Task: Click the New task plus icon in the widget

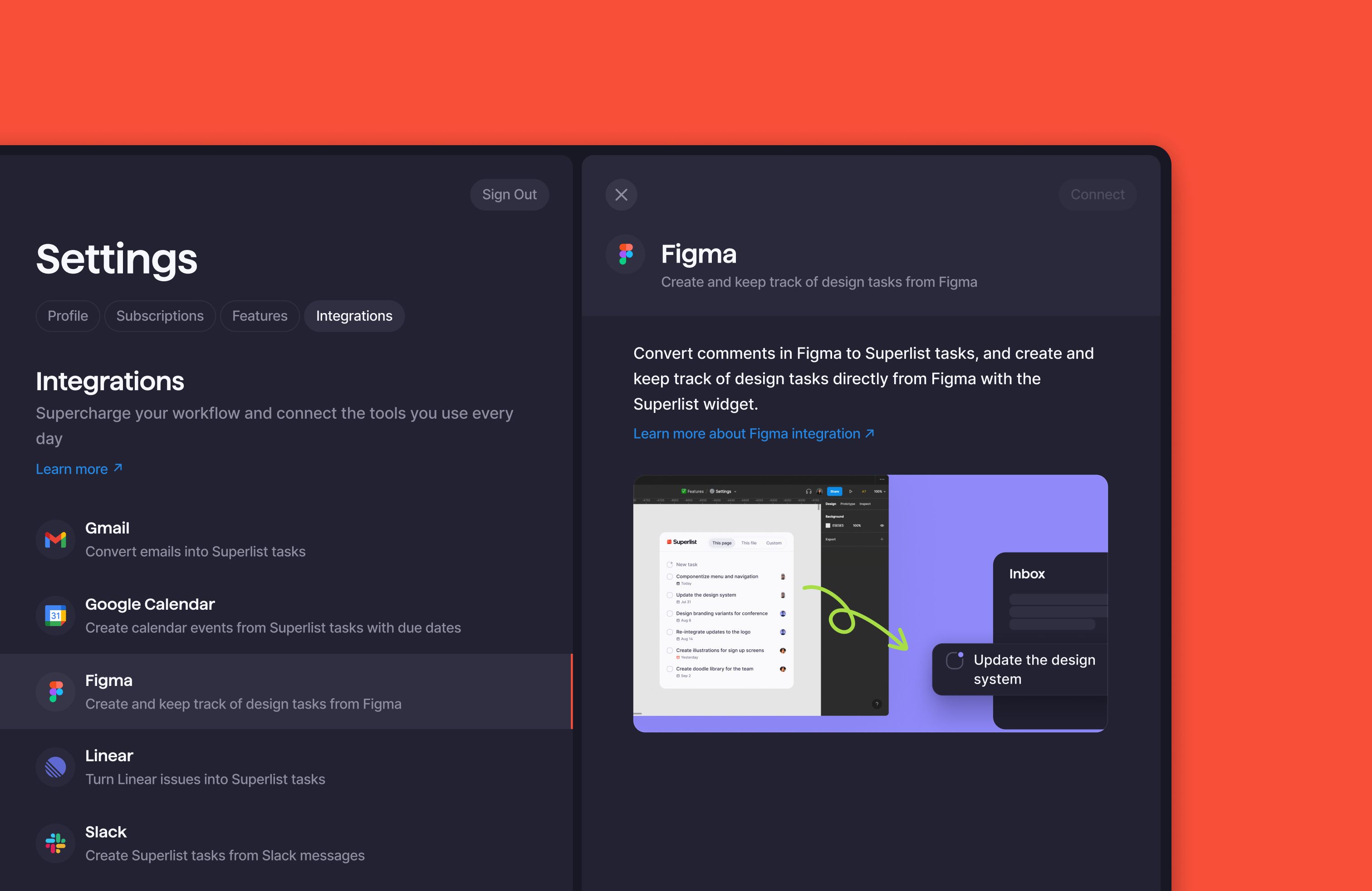Action: (670, 565)
